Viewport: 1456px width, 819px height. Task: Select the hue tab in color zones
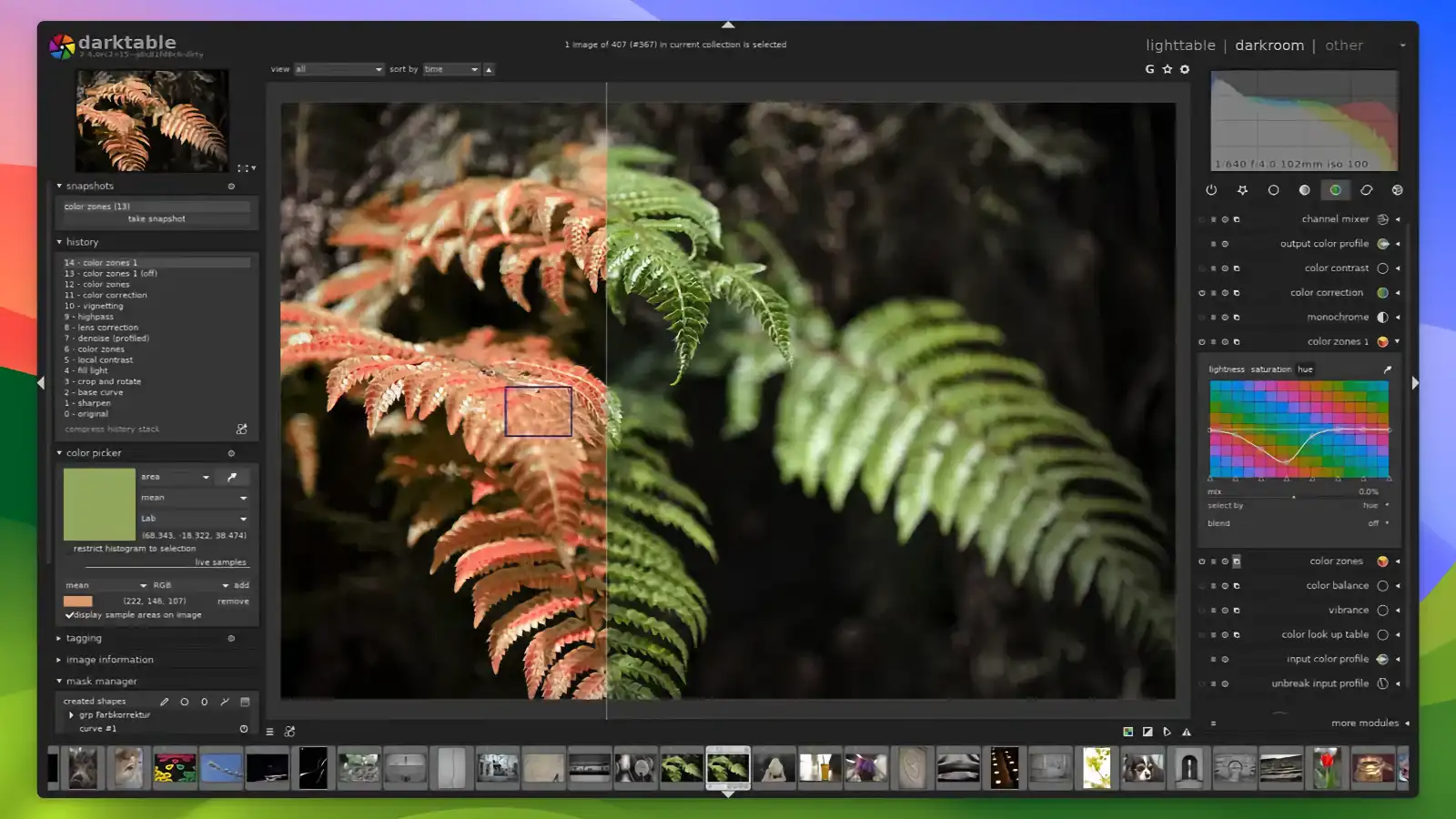tap(1304, 369)
